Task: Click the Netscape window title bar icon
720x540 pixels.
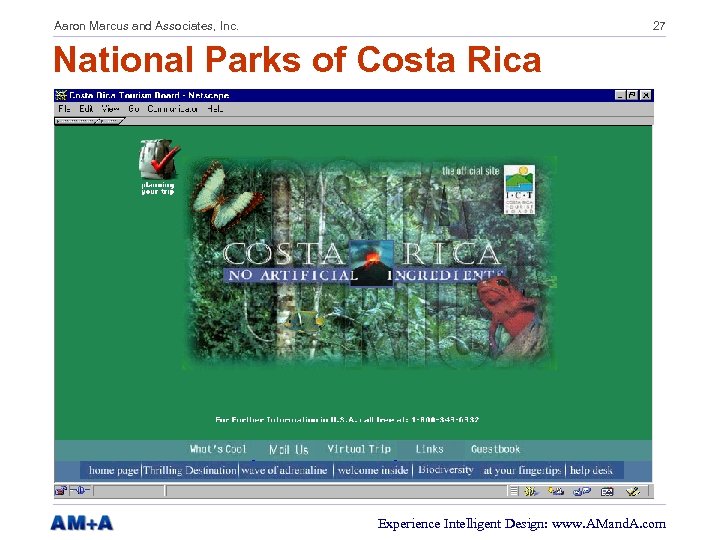Action: (61, 95)
